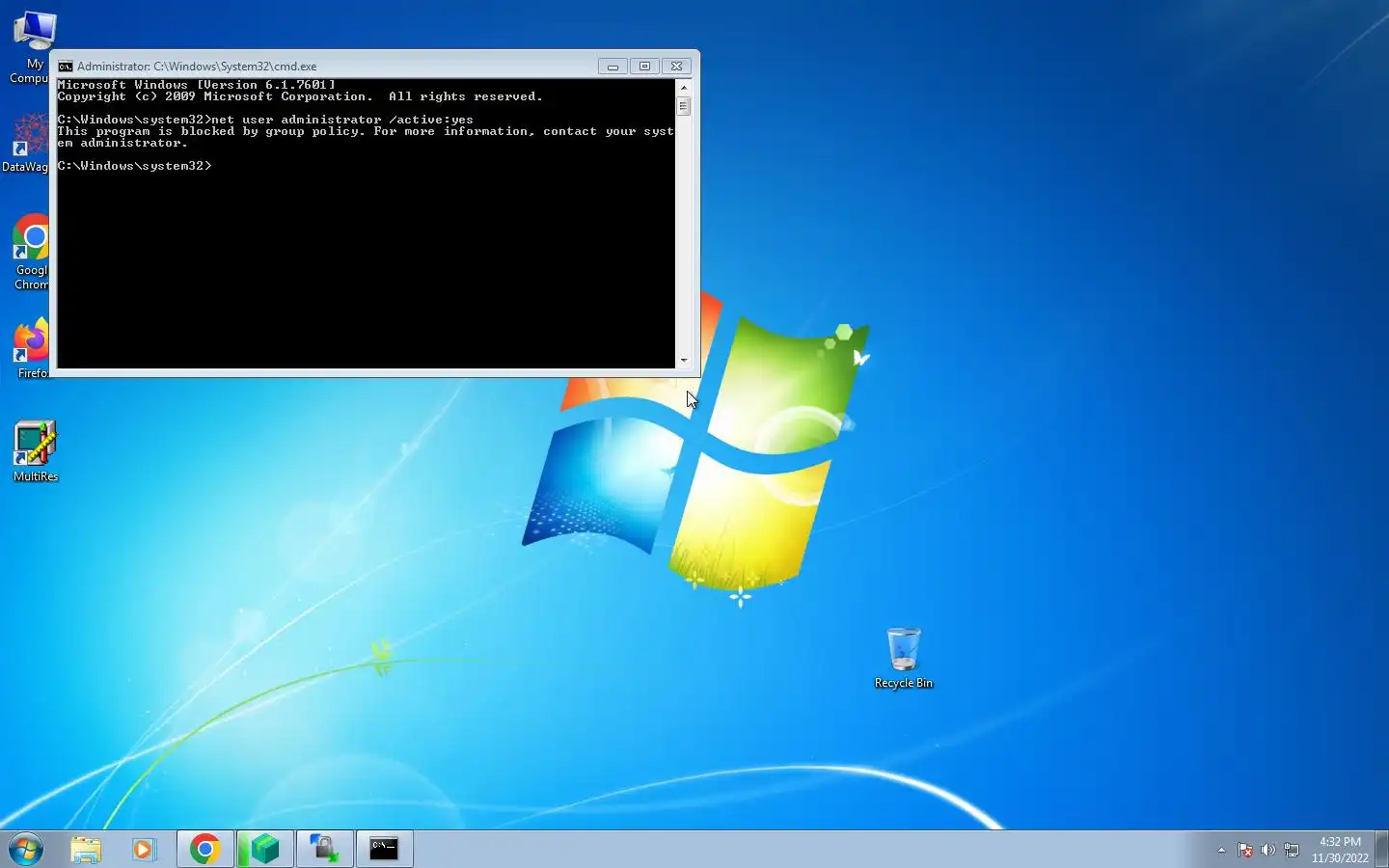Open the volume speaker icon
Image resolution: width=1389 pixels, height=868 pixels.
1268,850
